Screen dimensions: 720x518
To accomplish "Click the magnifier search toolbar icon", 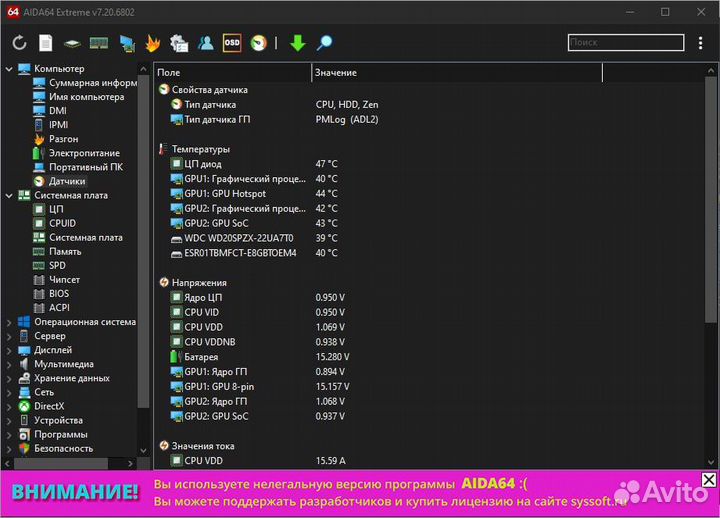I will tap(325, 43).
